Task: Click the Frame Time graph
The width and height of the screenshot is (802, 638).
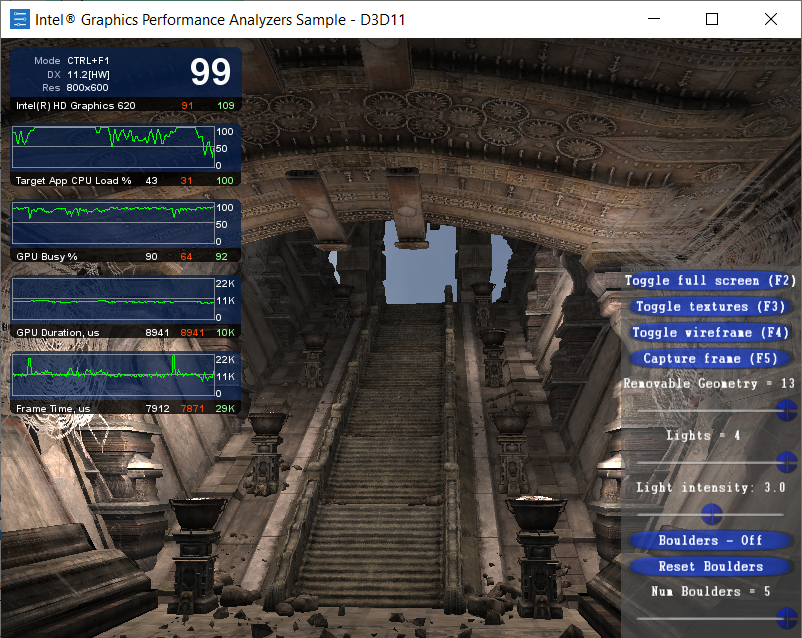Action: (x=112, y=376)
